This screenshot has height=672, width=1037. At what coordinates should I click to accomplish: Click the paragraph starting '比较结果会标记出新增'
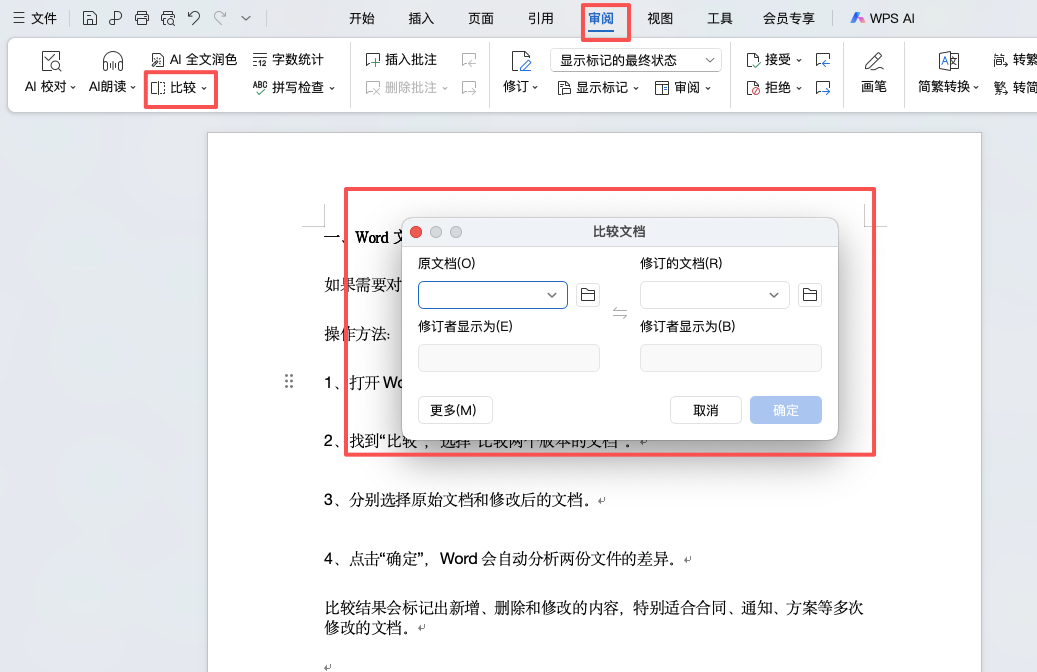point(594,618)
